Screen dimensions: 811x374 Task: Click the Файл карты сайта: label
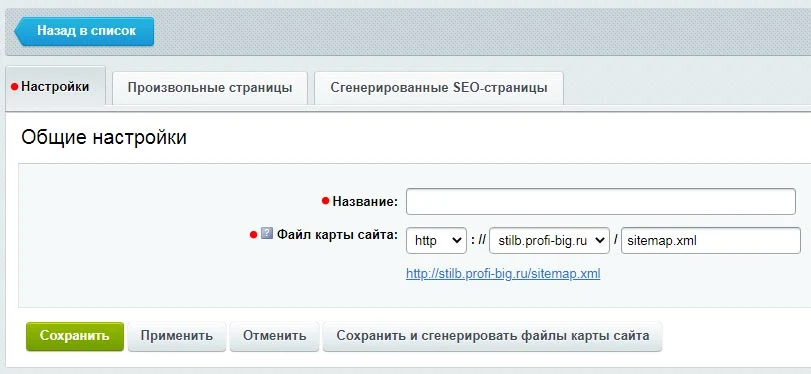coord(337,234)
